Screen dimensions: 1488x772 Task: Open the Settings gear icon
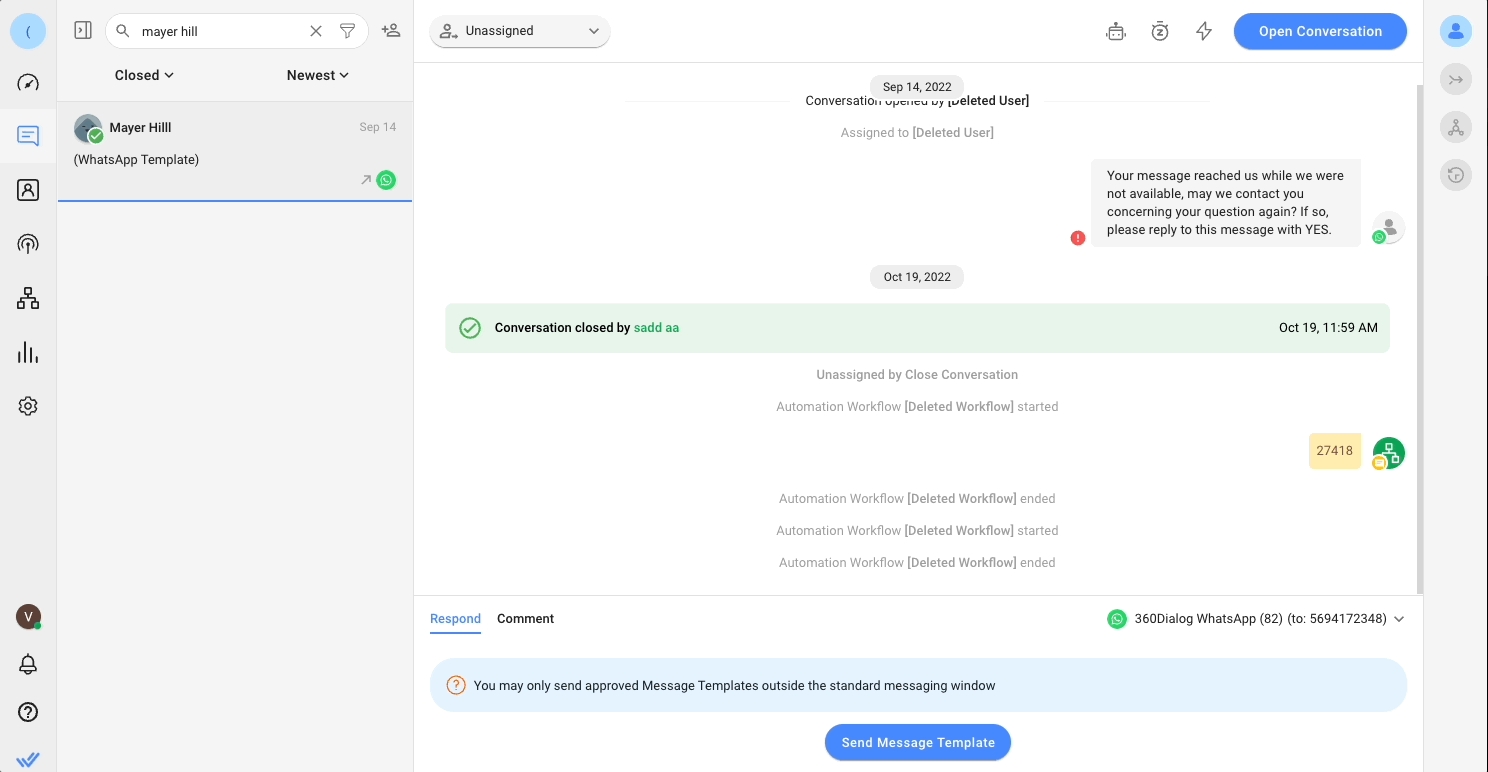point(28,406)
